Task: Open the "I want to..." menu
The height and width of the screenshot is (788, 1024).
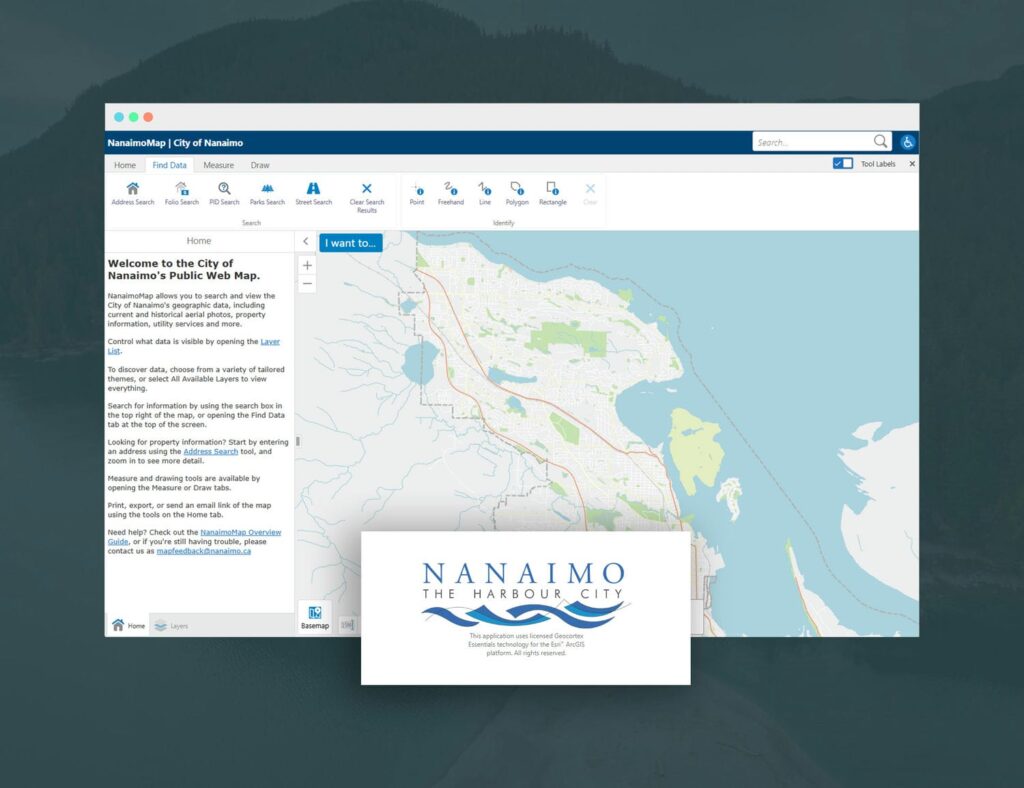Action: click(x=350, y=243)
